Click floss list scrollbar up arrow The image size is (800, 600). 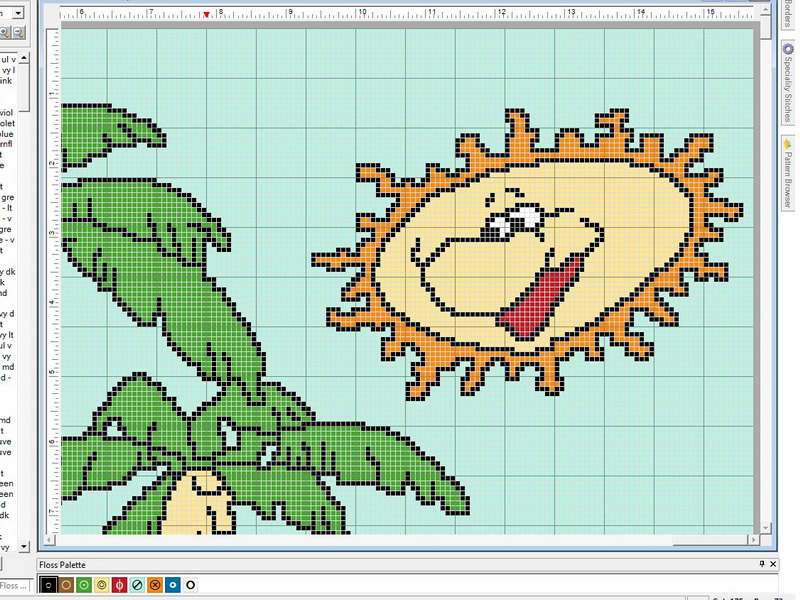(24, 59)
